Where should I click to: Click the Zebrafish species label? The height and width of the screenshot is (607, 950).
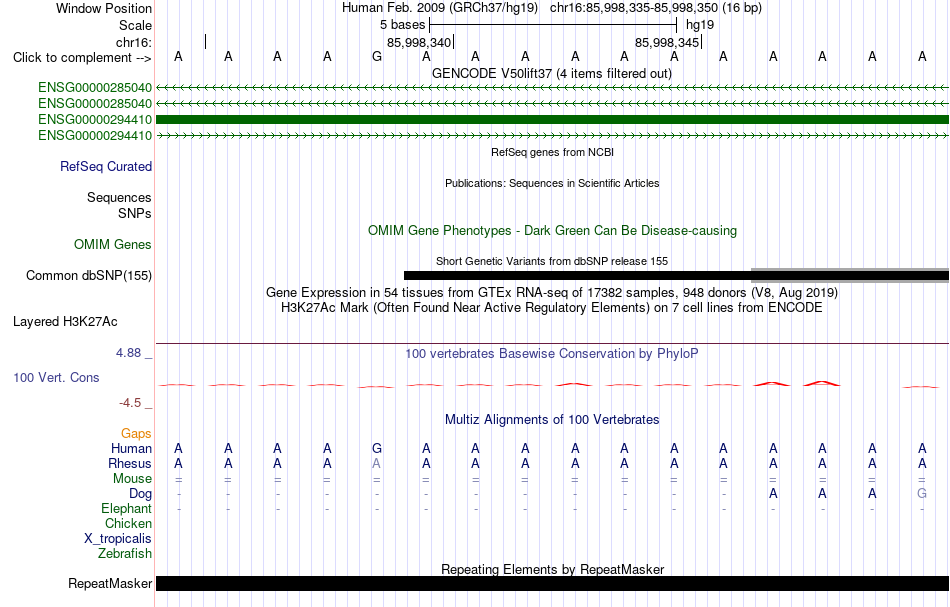coord(125,554)
